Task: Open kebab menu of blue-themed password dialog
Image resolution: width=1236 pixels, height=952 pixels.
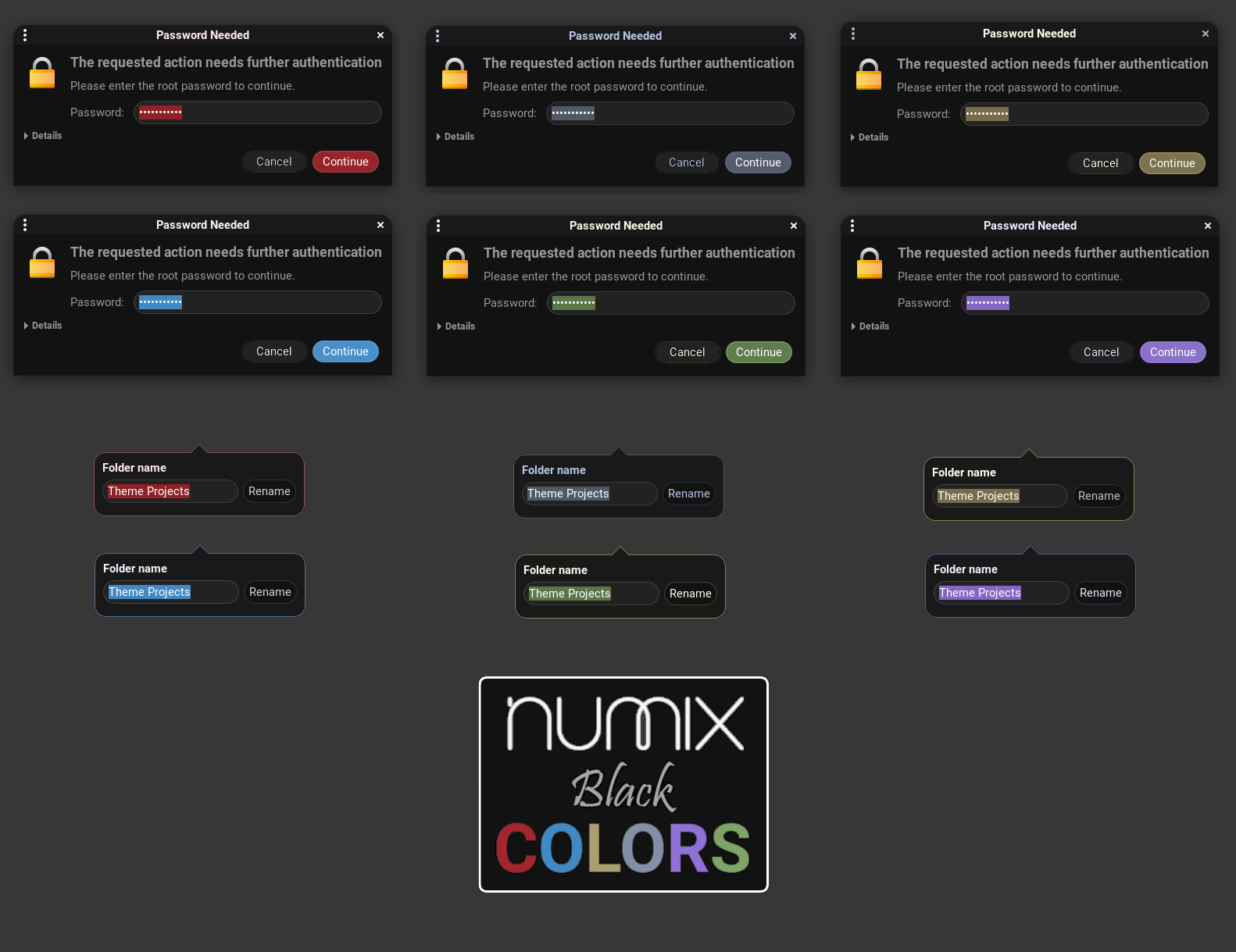Action: pyautogui.click(x=25, y=225)
